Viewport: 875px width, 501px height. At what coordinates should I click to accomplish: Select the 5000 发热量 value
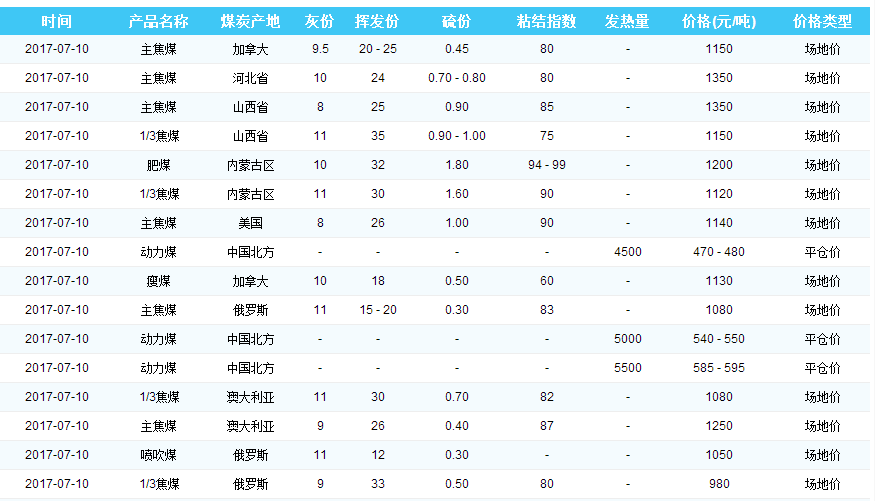click(627, 339)
